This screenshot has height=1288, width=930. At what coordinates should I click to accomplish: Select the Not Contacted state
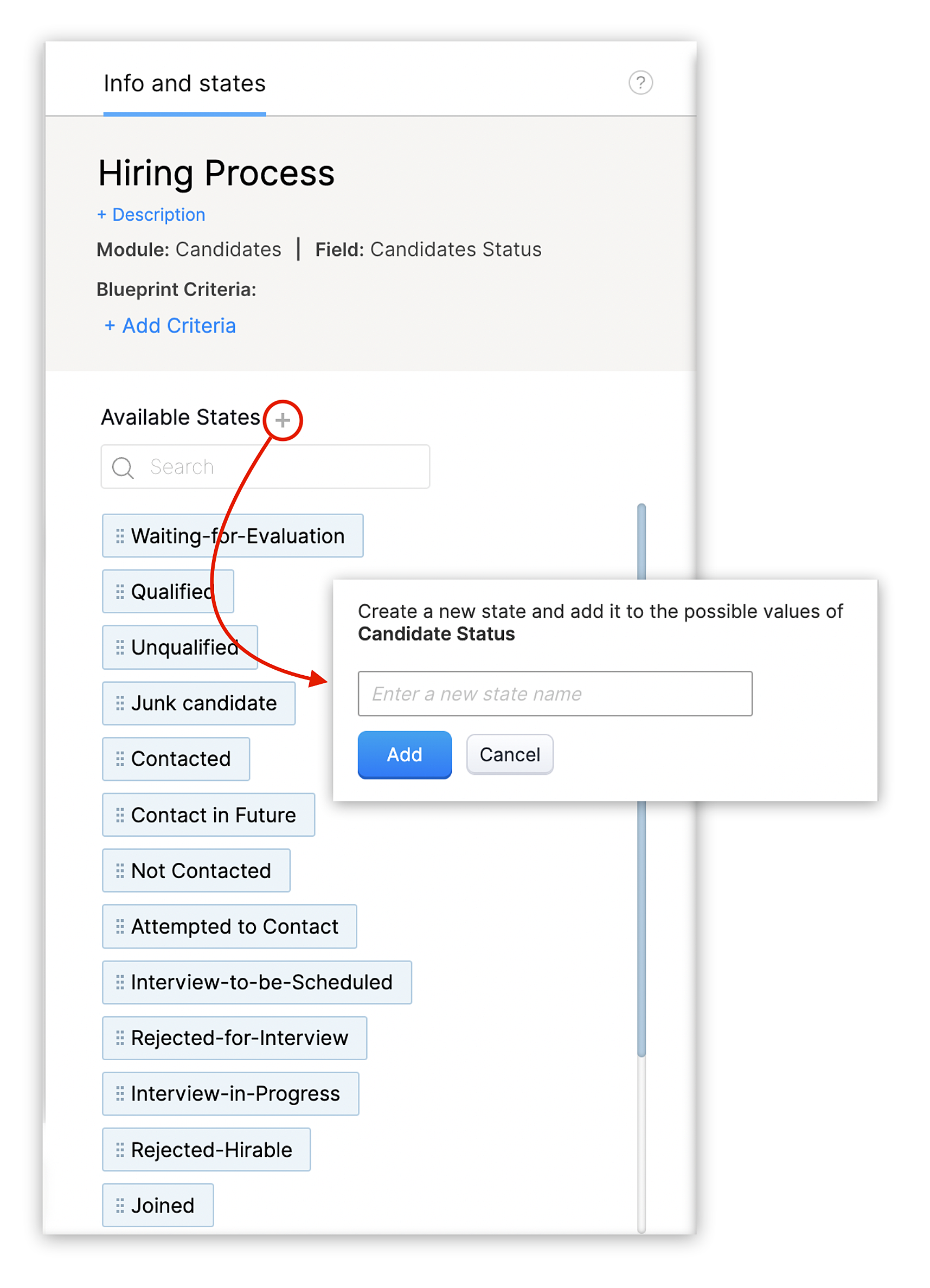pos(196,870)
